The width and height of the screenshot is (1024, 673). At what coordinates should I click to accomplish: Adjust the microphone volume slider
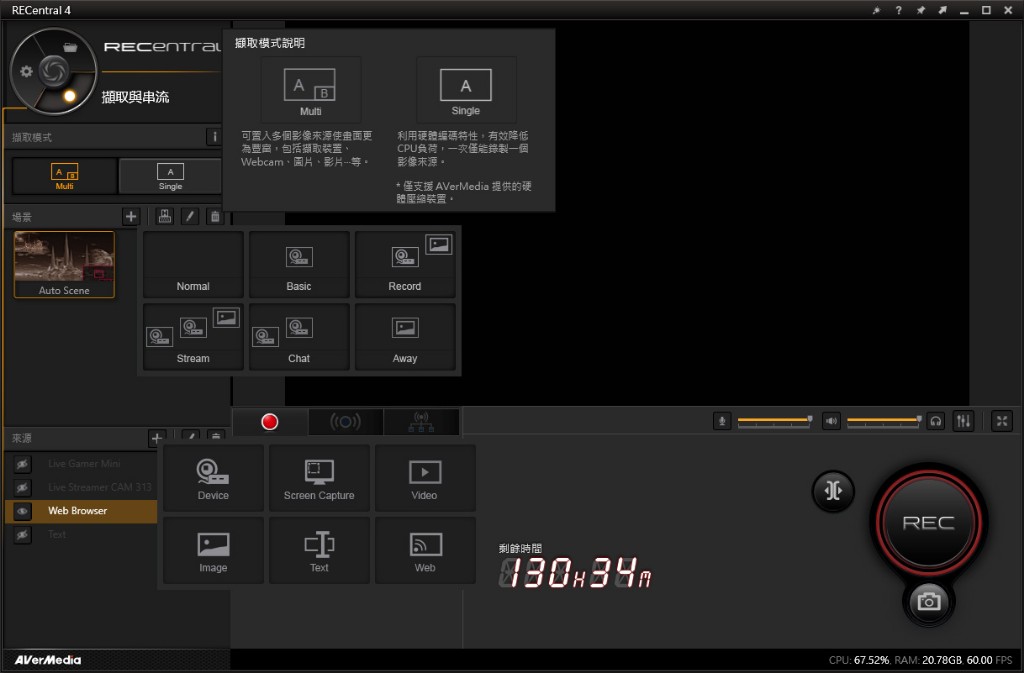coord(774,421)
